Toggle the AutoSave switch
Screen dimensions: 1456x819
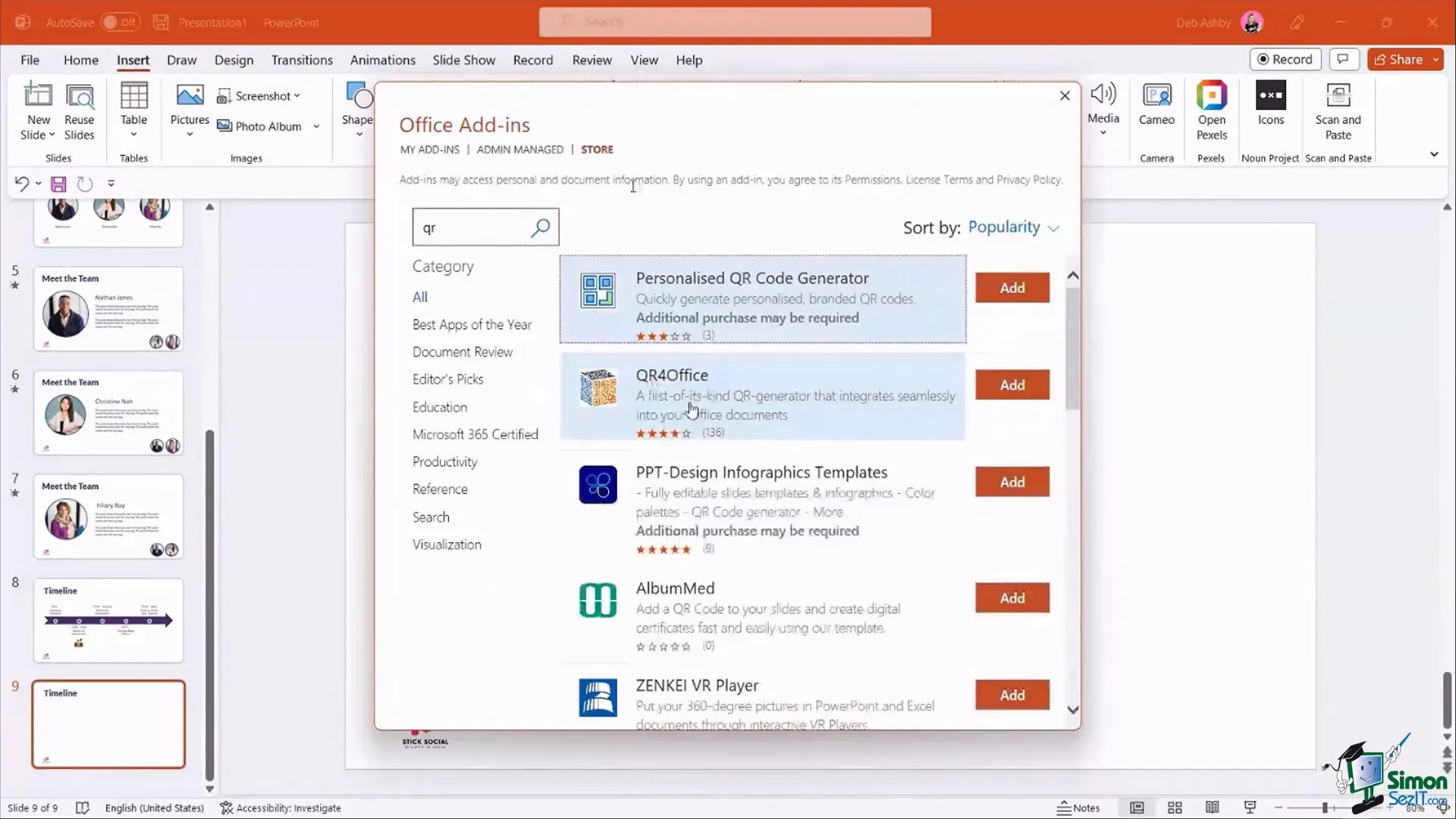[119, 22]
